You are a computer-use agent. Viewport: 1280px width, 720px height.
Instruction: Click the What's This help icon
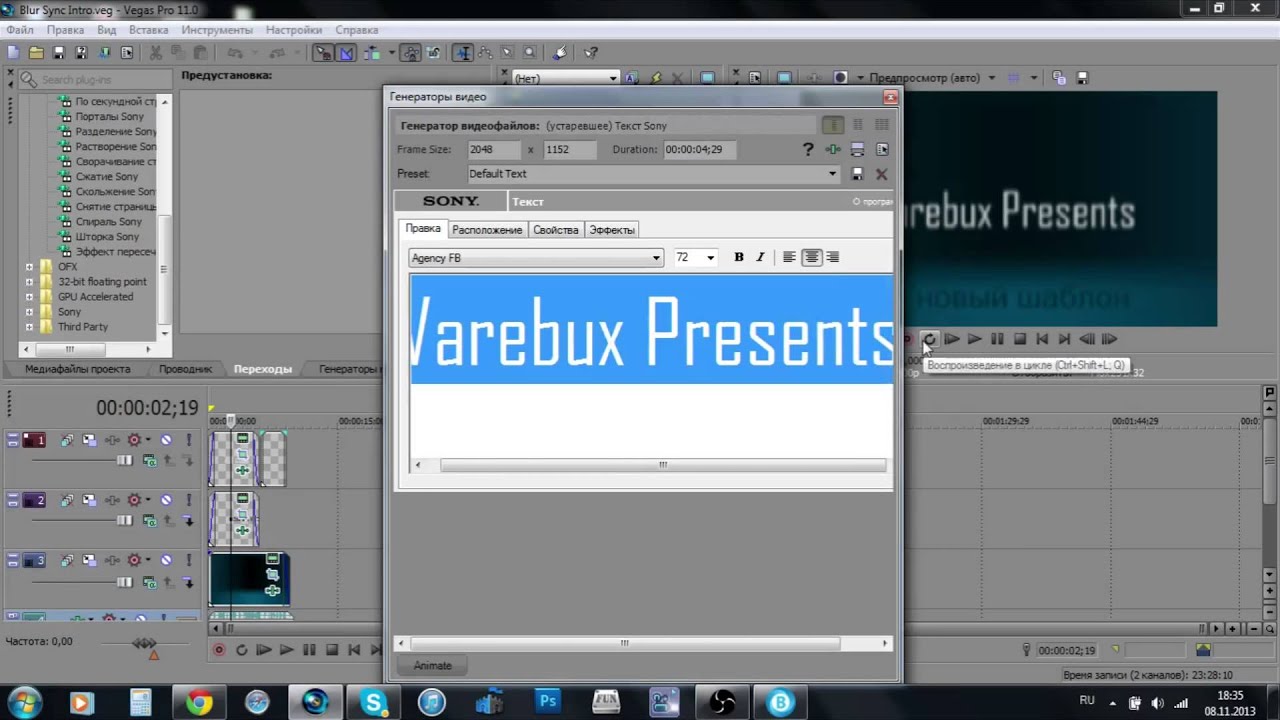pyautogui.click(x=590, y=53)
